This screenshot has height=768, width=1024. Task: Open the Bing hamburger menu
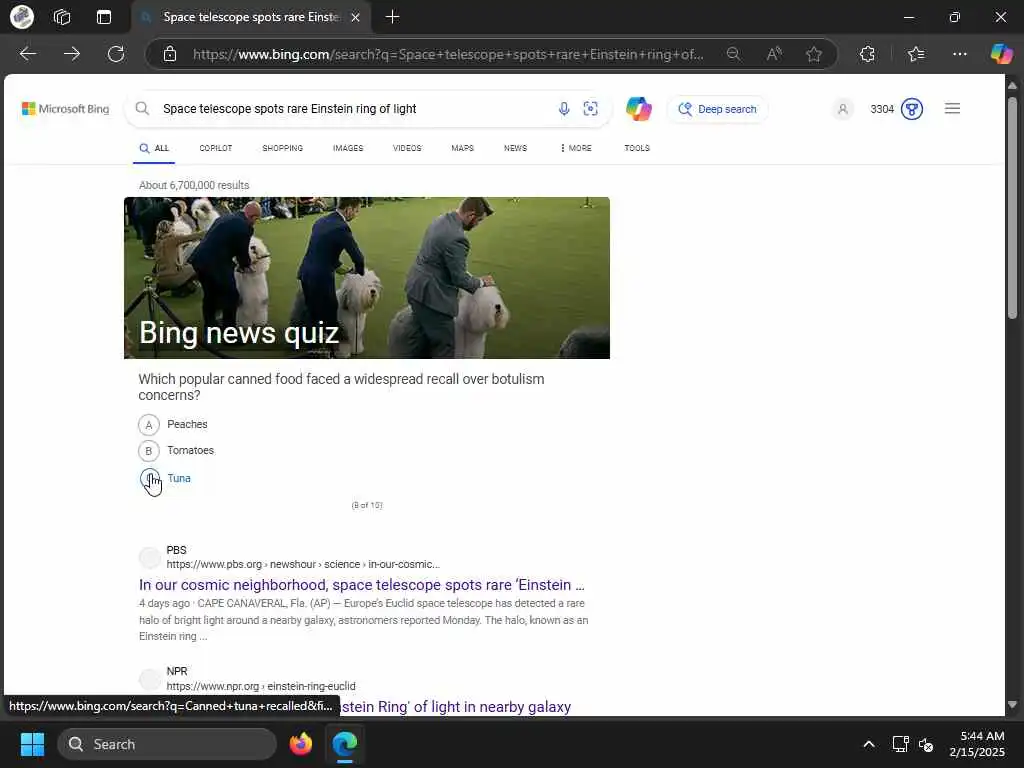pyautogui.click(x=952, y=108)
